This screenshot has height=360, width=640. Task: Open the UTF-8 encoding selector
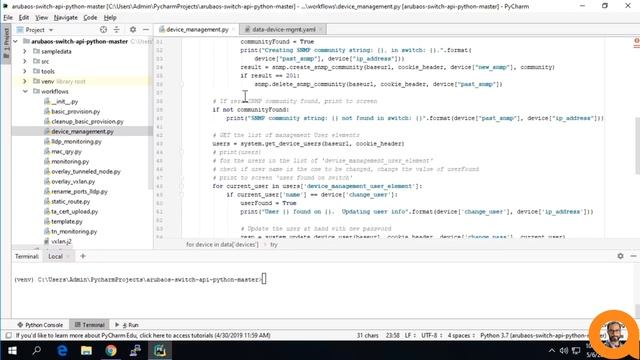click(431, 336)
